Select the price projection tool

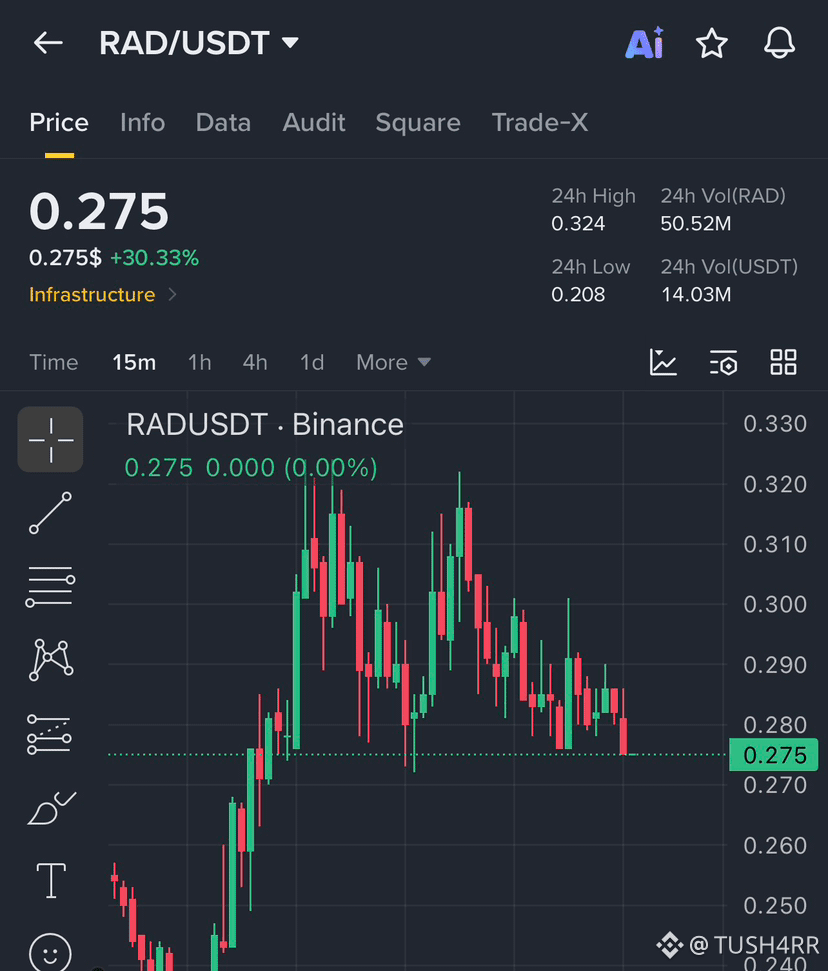tap(50, 734)
